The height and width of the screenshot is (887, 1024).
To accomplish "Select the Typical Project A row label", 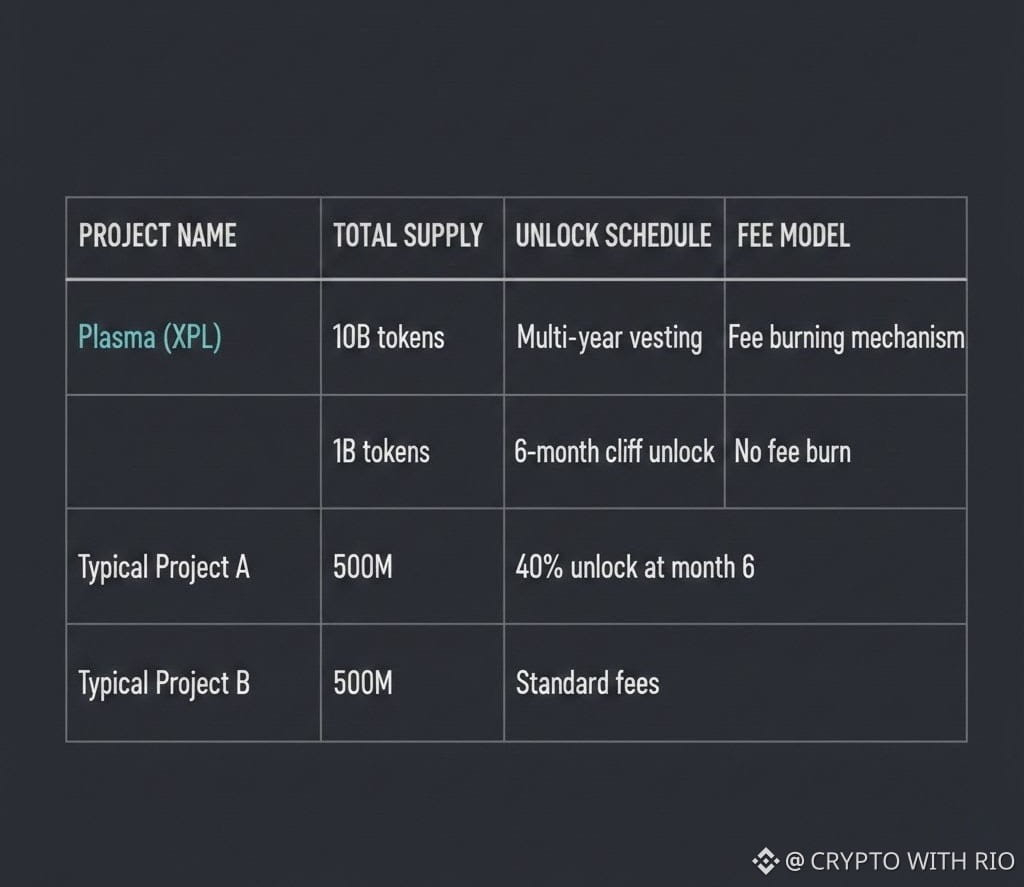I will point(164,568).
